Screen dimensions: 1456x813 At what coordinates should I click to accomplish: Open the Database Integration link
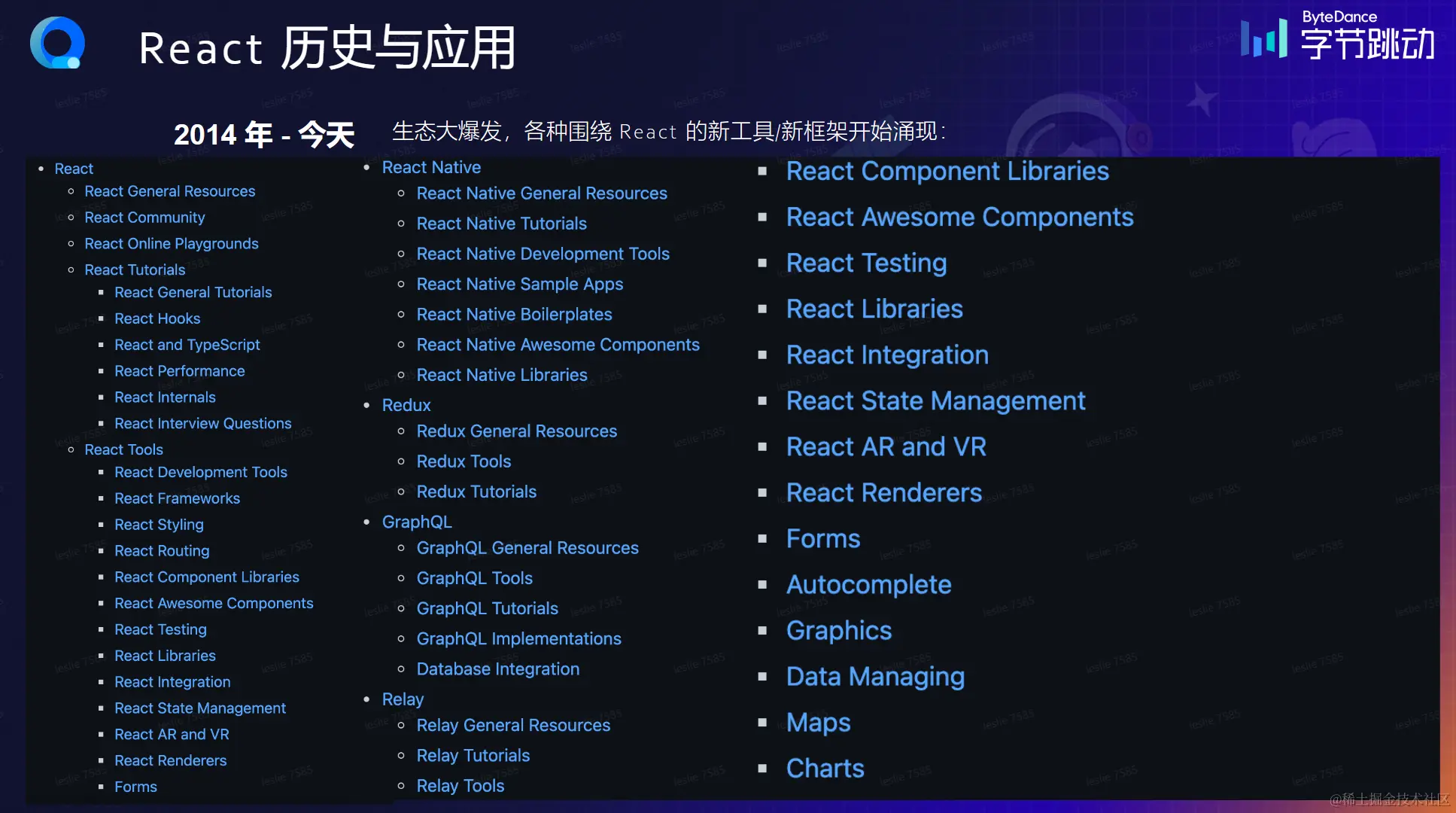pyautogui.click(x=497, y=668)
